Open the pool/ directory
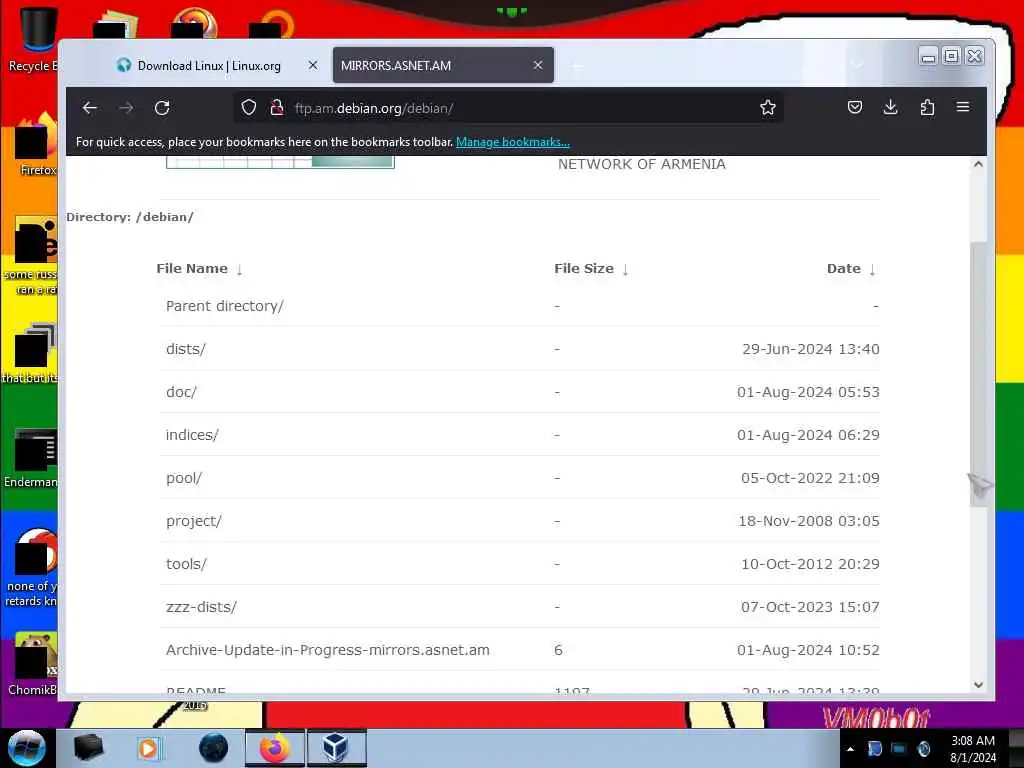 184,478
